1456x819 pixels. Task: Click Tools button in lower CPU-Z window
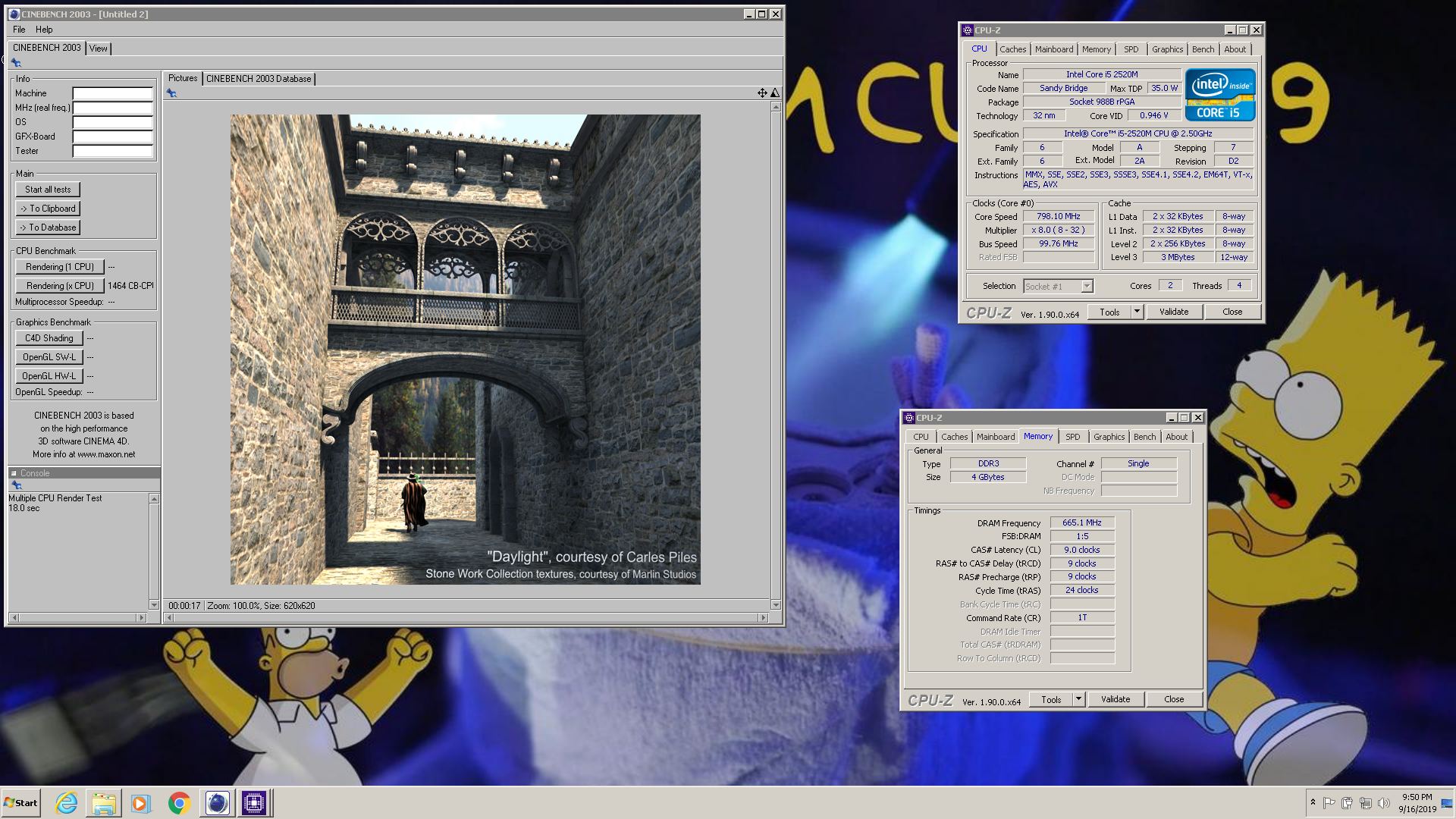point(1051,699)
